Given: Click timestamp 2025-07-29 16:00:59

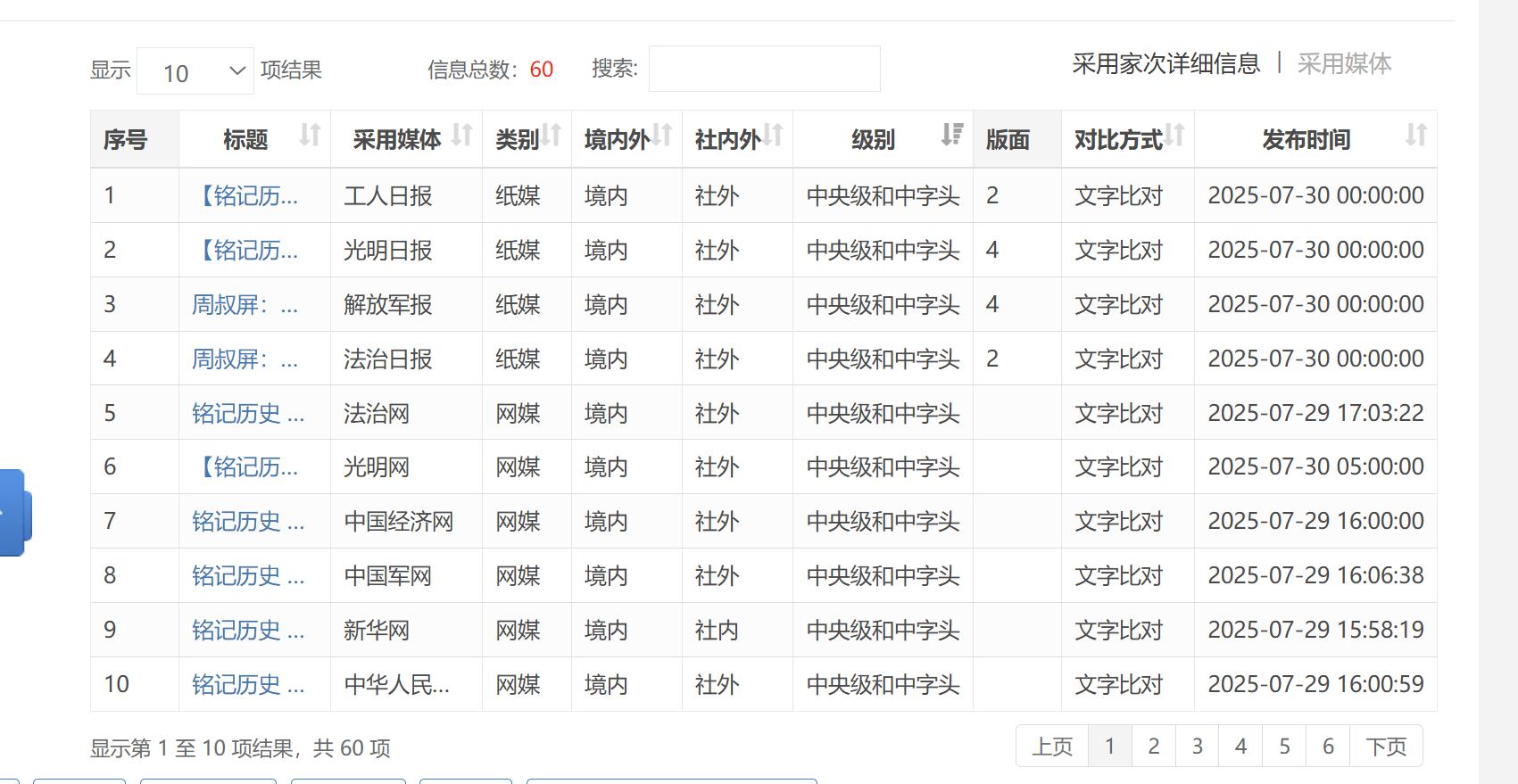Looking at the screenshot, I should point(1316,684).
